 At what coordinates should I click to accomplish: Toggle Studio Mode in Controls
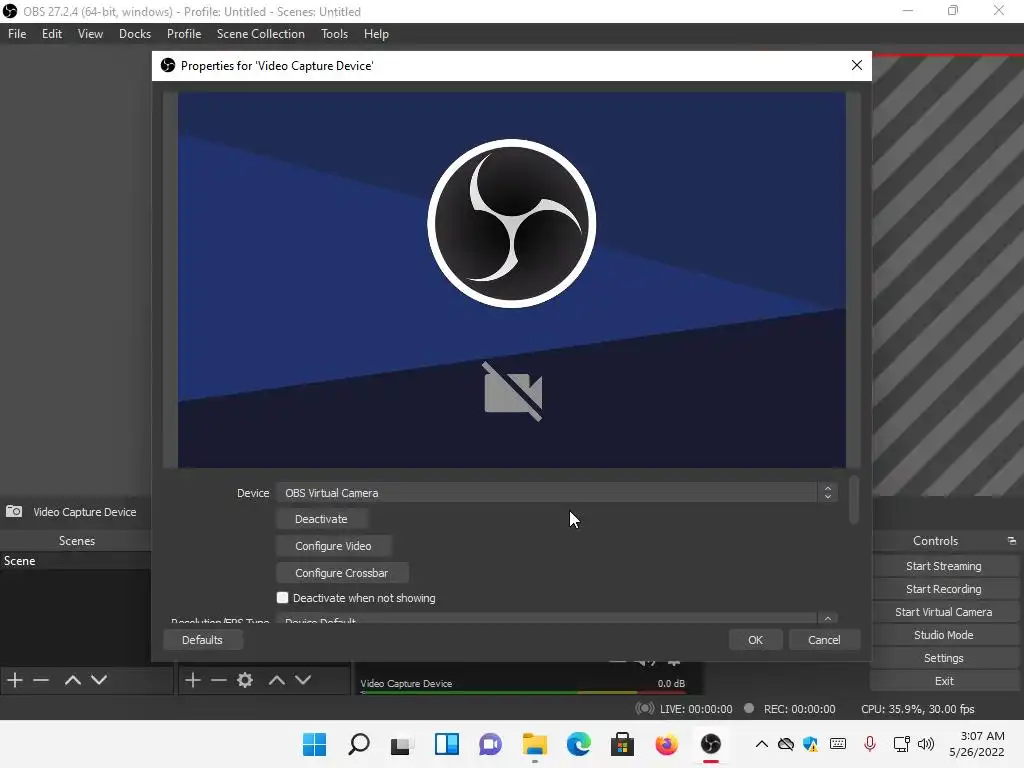[944, 635]
